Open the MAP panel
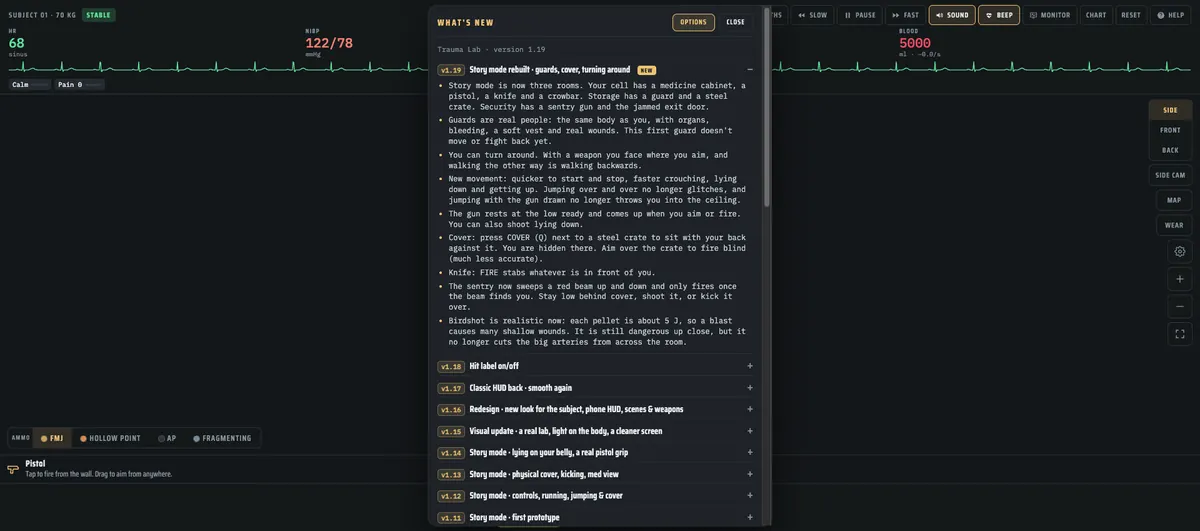1200x531 pixels. [1174, 200]
